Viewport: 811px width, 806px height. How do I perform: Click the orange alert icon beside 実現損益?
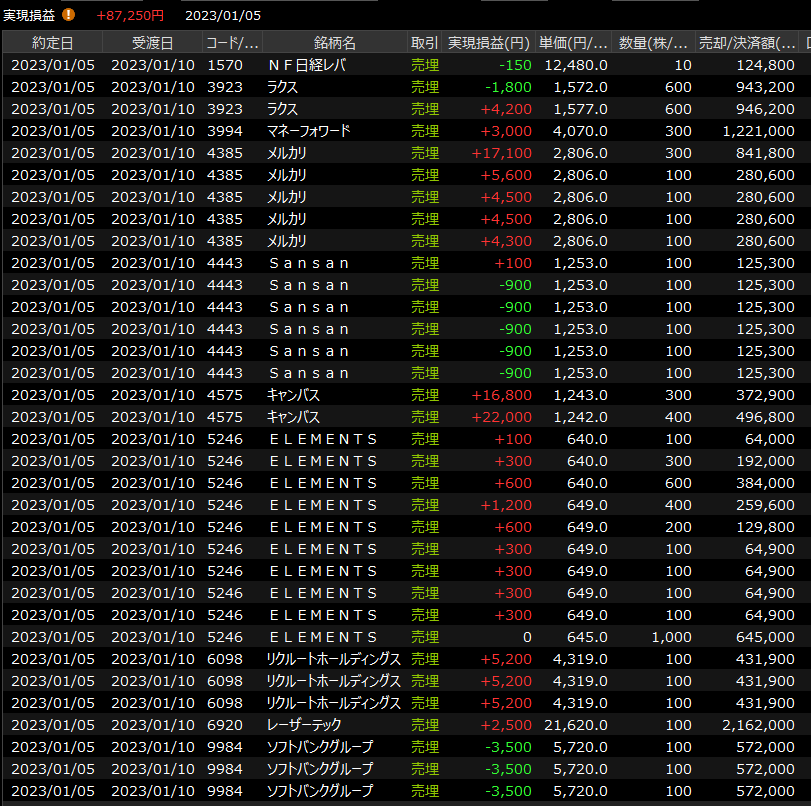(68, 15)
